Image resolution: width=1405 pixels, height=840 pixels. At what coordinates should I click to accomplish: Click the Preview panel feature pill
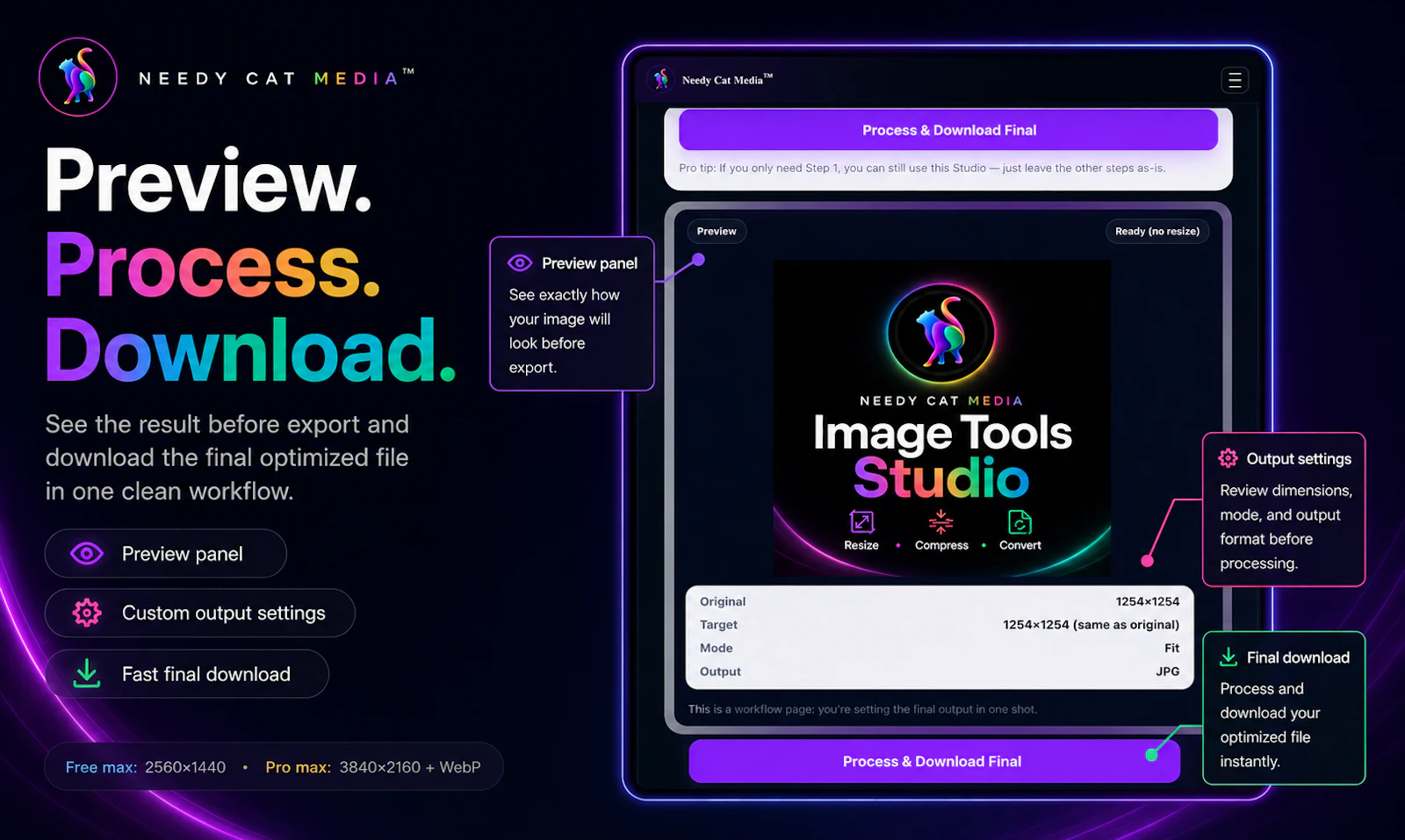click(x=166, y=554)
